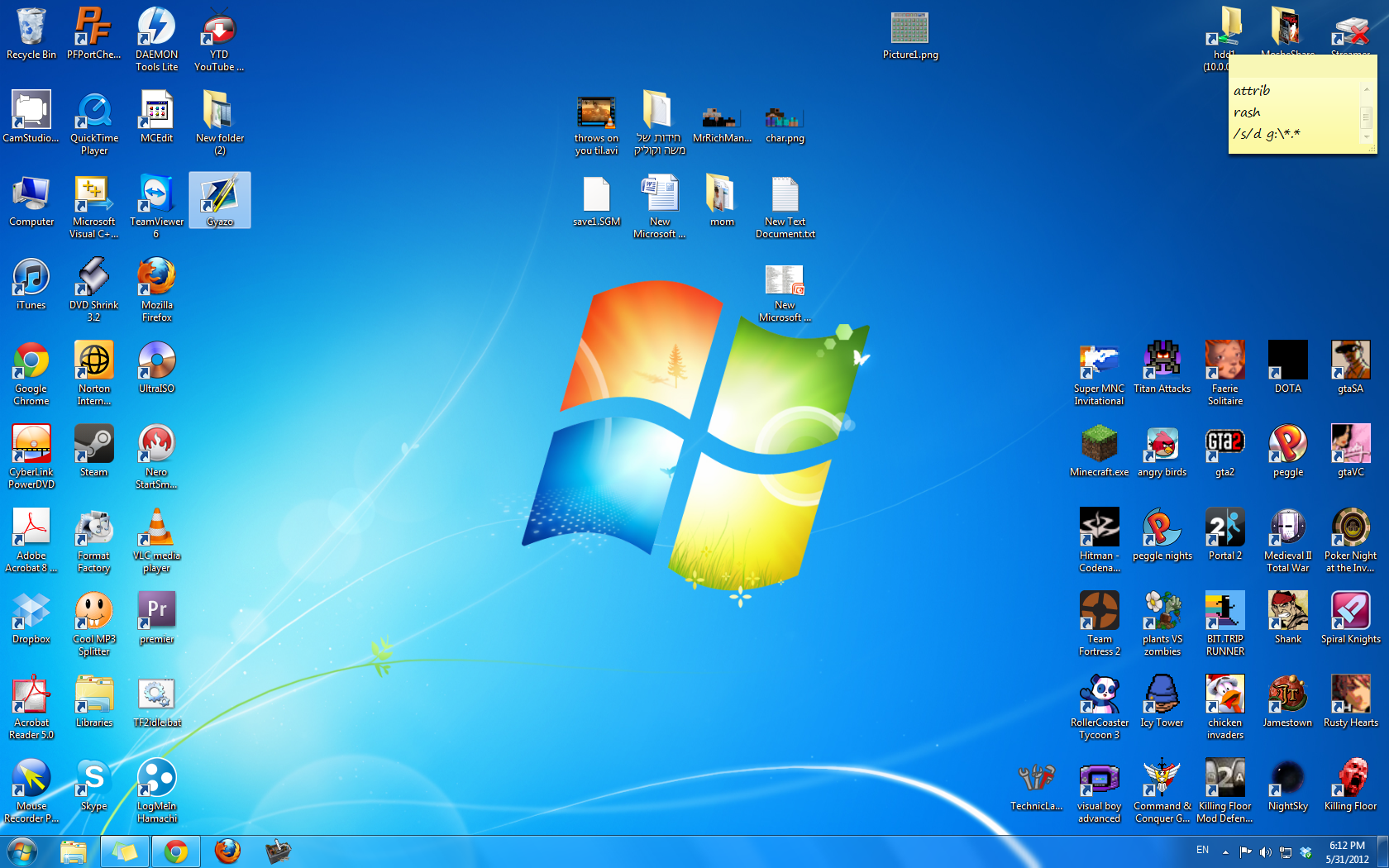
Task: Click the NightSky shortcut
Action: point(1288,785)
